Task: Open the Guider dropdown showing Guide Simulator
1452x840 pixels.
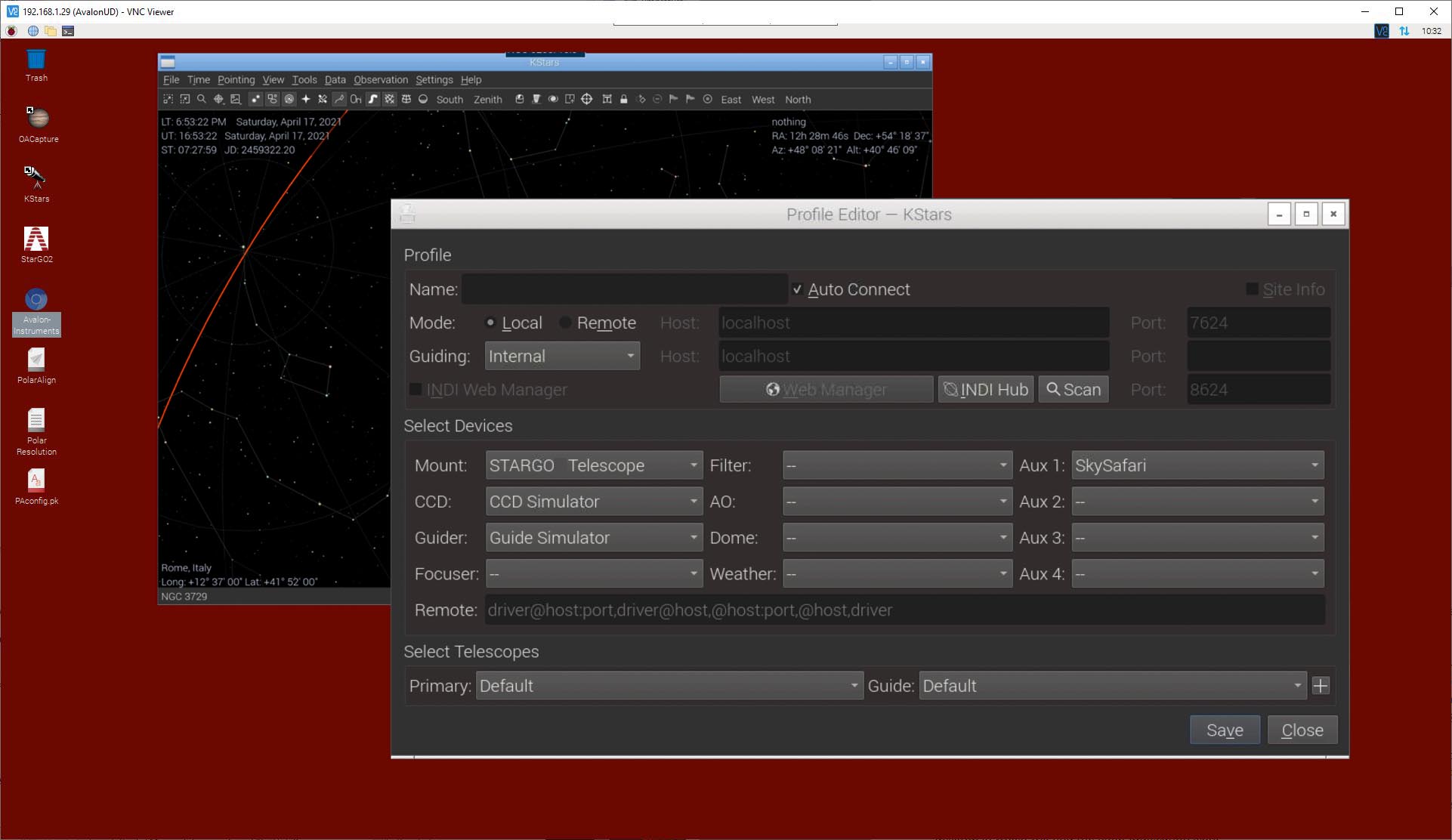Action: pyautogui.click(x=594, y=538)
